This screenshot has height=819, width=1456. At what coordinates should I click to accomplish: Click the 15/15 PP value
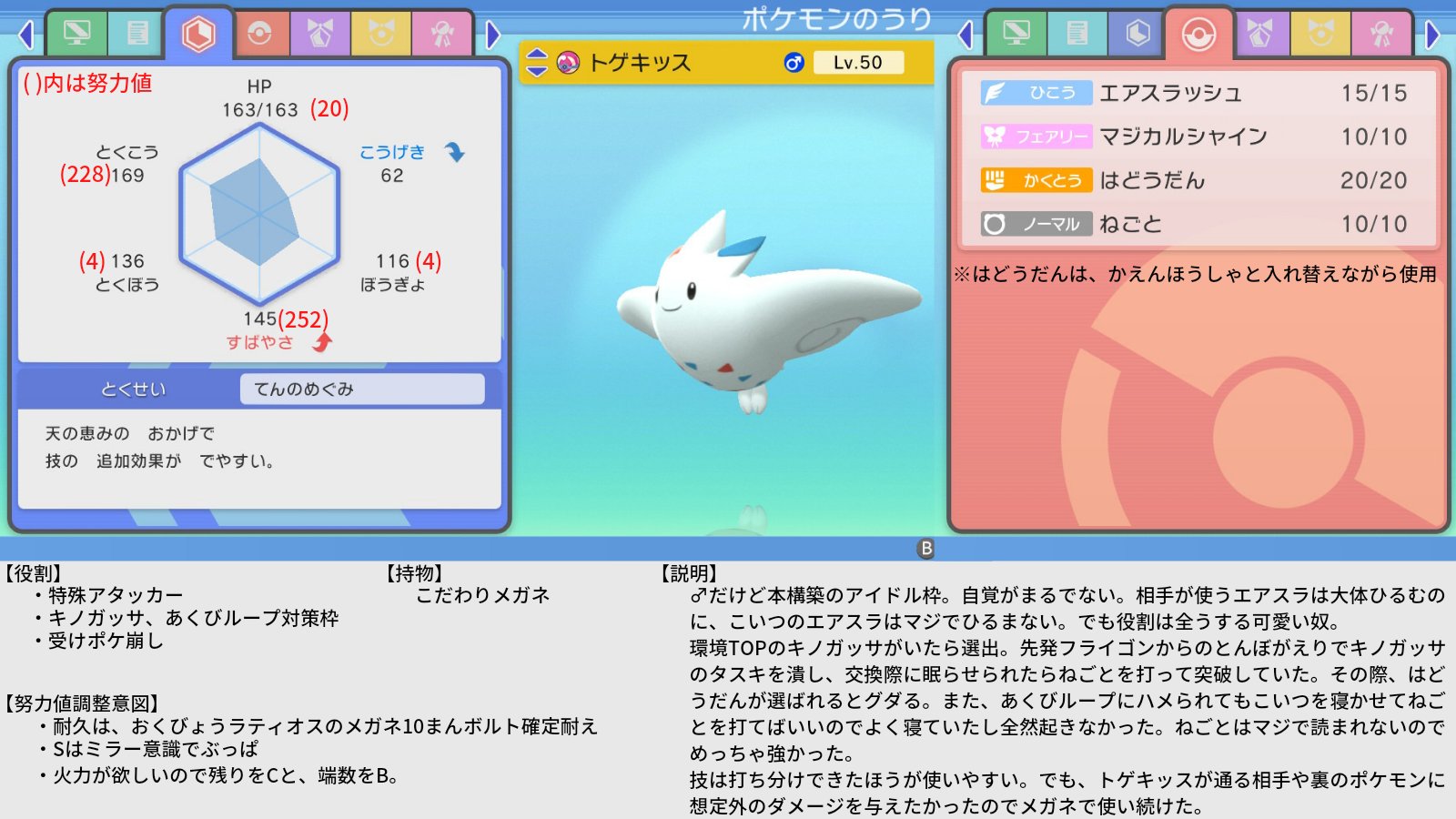[x=1373, y=93]
